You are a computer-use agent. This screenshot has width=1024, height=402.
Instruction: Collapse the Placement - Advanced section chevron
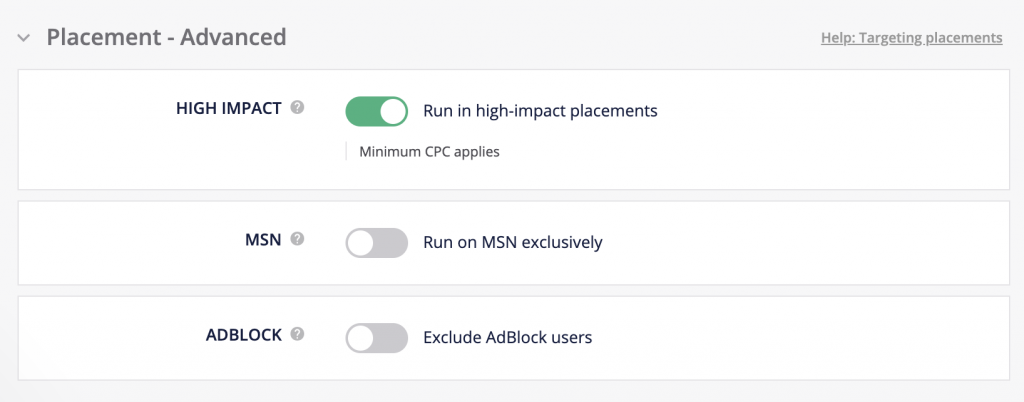click(x=23, y=38)
